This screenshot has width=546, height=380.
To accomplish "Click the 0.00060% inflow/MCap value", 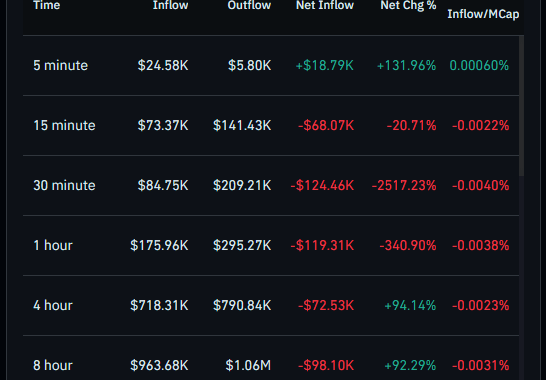I will (x=479, y=65).
